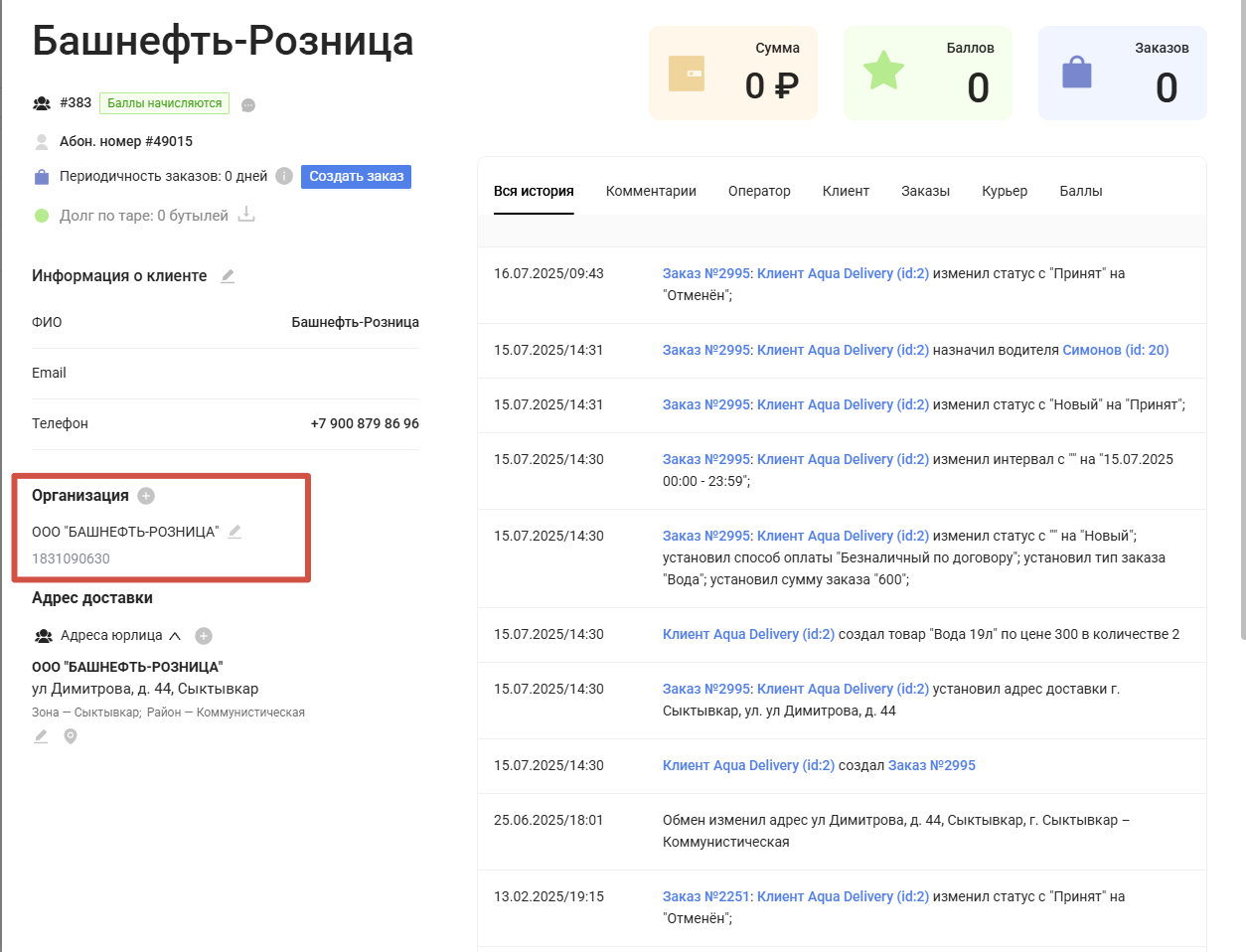Open the Клиент tab
The height and width of the screenshot is (952, 1246).
coord(846,191)
